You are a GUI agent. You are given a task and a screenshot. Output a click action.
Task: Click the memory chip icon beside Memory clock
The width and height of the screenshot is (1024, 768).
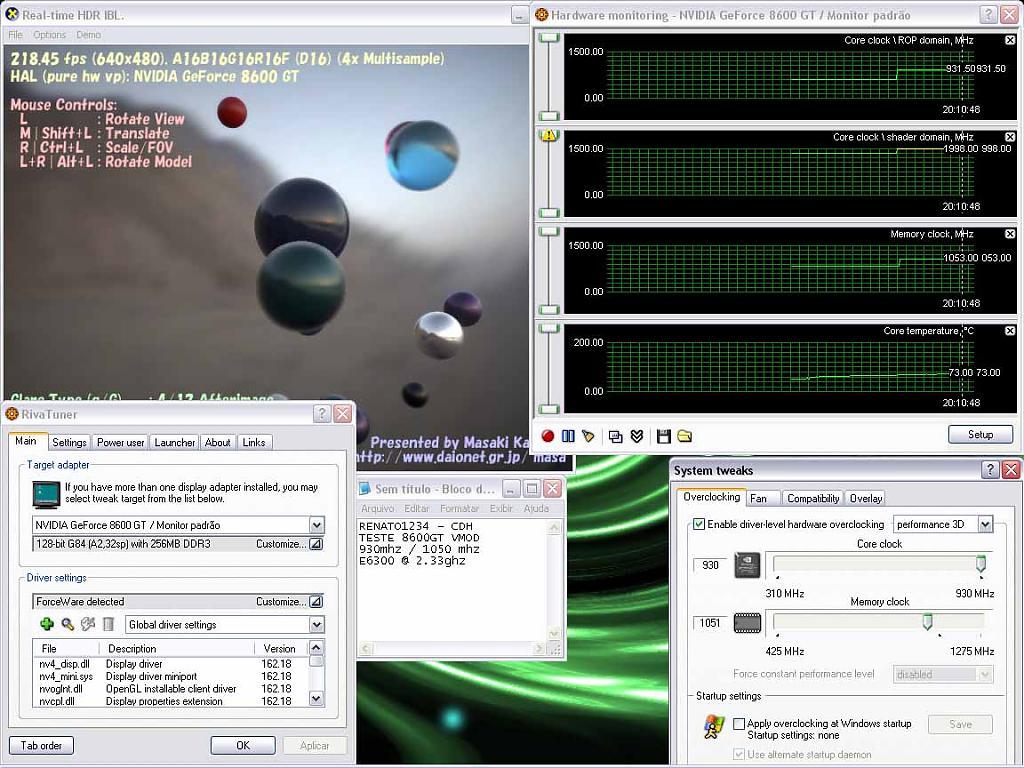pyautogui.click(x=747, y=622)
